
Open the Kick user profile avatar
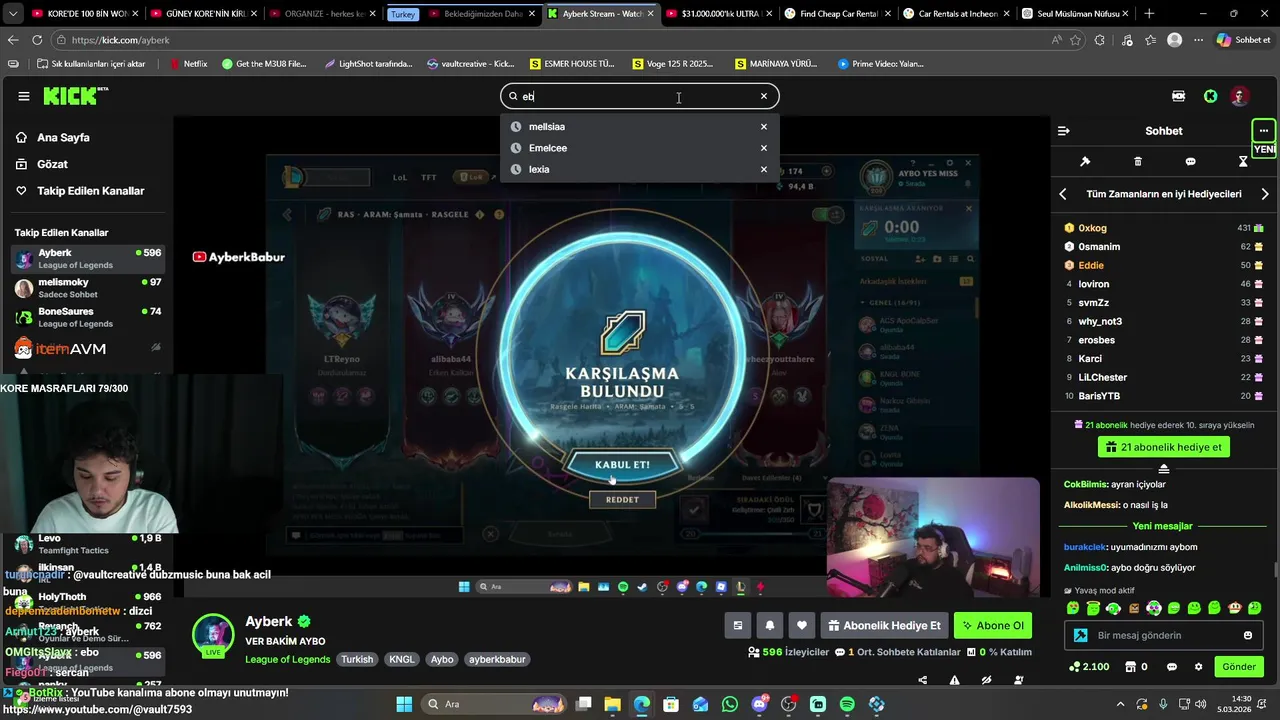point(1240,96)
